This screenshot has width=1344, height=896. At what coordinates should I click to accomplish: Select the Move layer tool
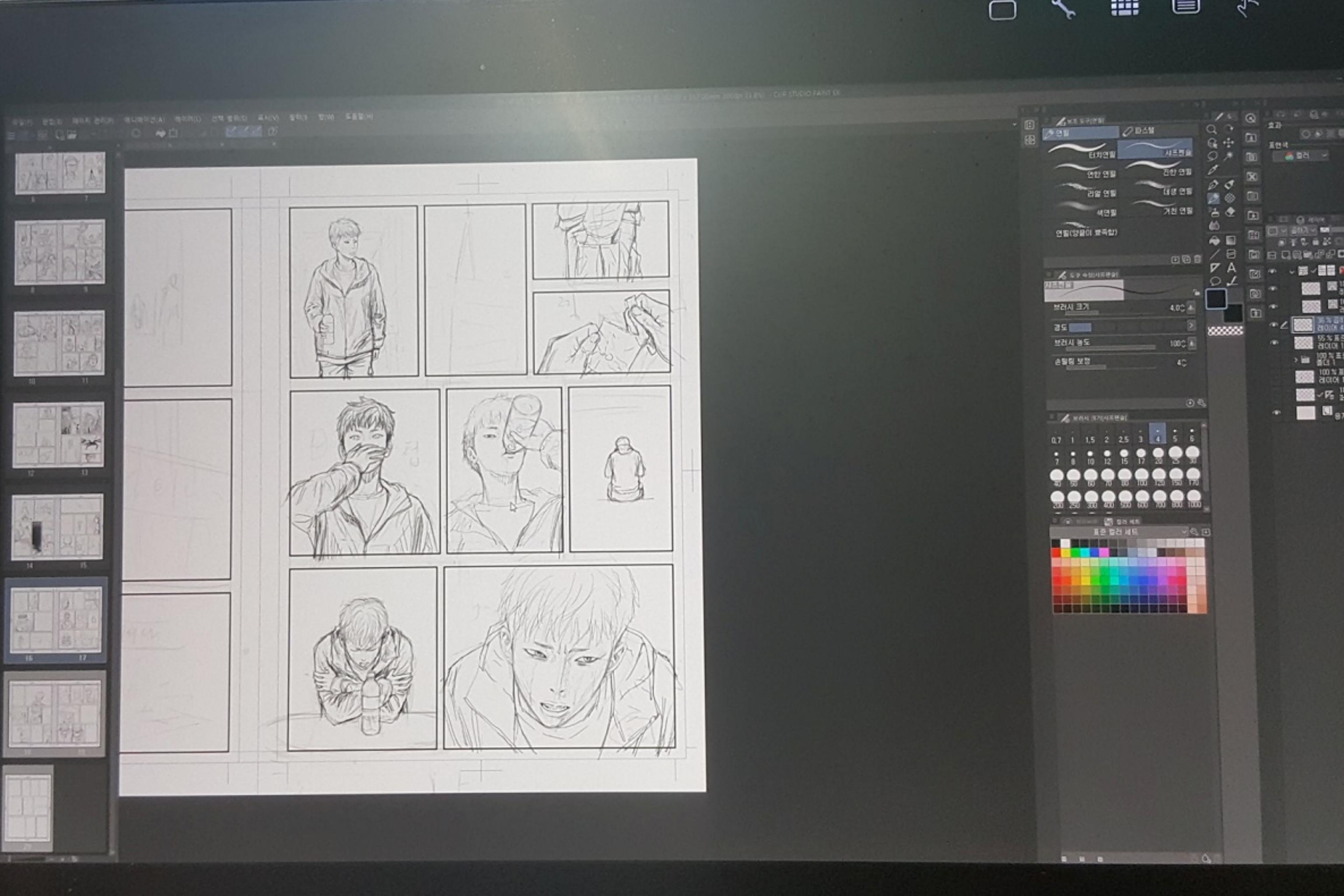1228,143
